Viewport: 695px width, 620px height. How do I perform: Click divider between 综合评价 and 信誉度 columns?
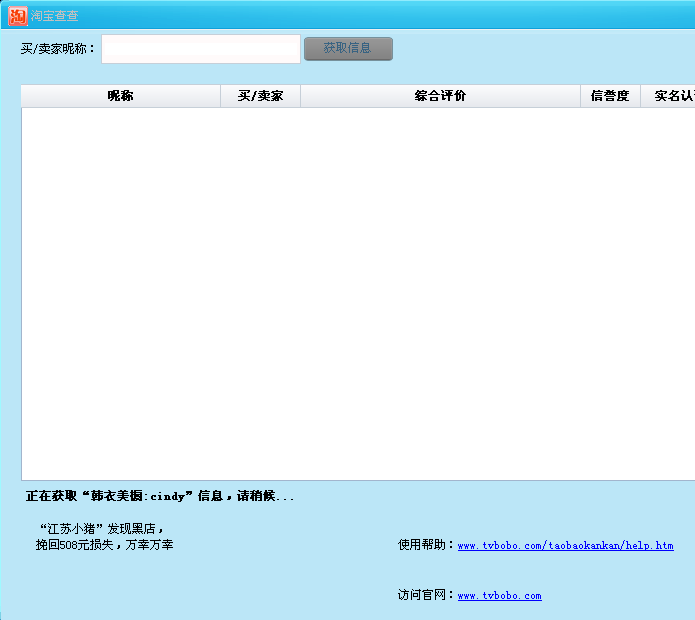pyautogui.click(x=581, y=96)
